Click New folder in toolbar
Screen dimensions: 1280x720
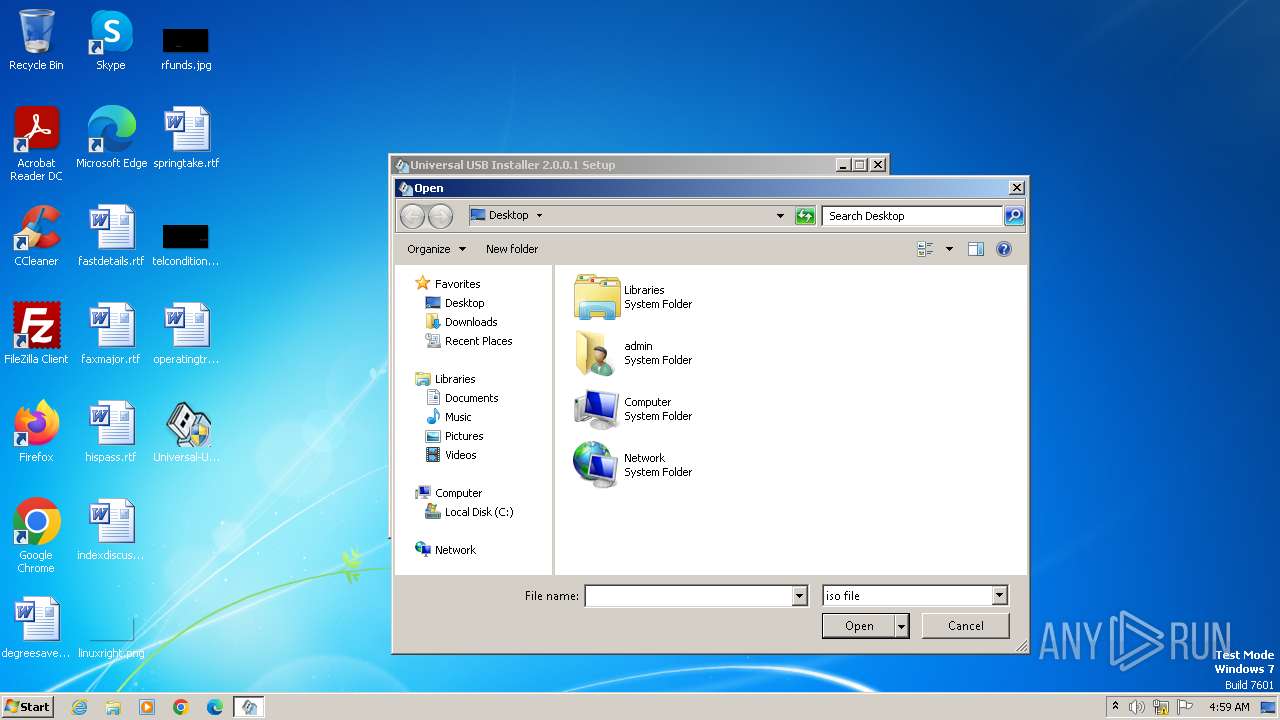coord(512,249)
